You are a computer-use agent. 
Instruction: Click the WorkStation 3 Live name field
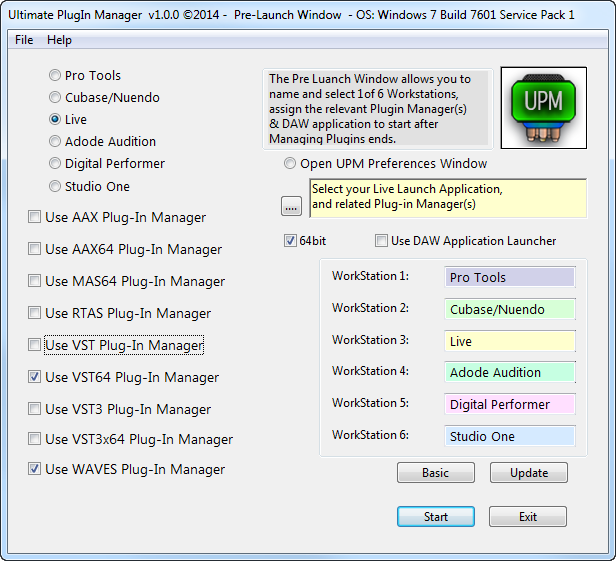click(x=510, y=341)
